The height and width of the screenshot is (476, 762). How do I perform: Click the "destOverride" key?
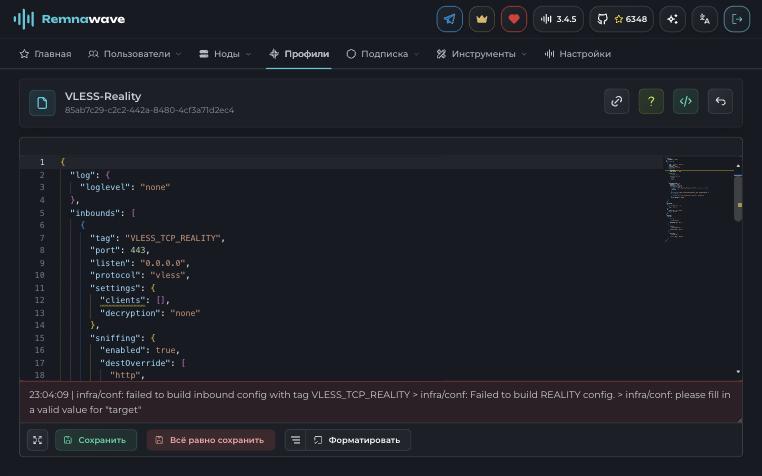(x=135, y=363)
